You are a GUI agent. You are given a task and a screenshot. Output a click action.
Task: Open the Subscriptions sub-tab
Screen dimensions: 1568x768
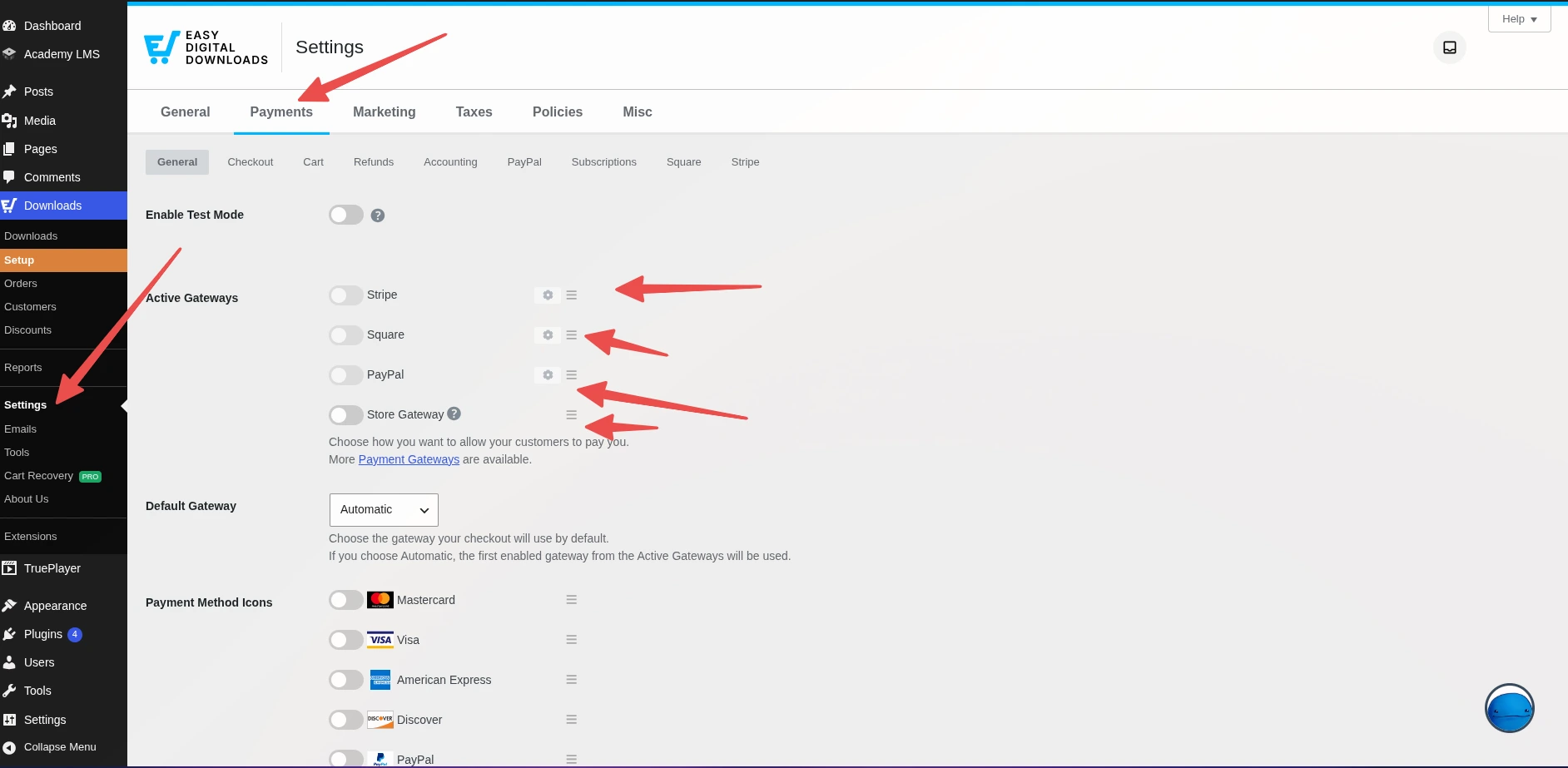click(604, 162)
